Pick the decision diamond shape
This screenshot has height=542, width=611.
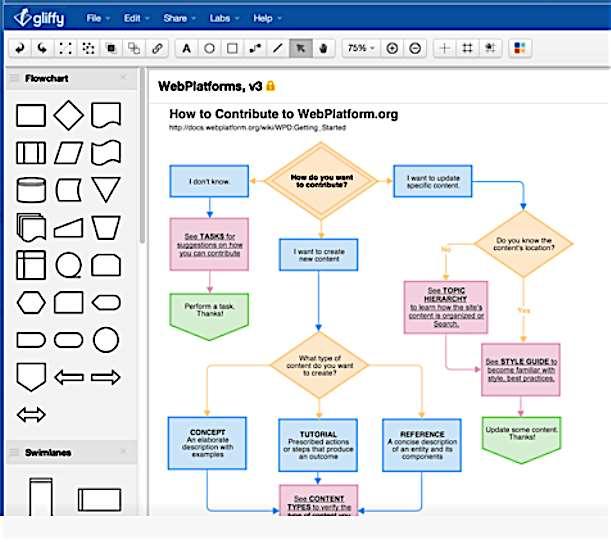click(69, 115)
